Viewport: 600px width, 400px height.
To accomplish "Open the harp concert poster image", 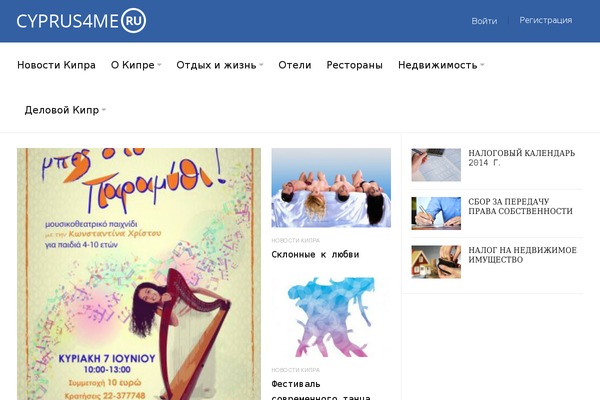I will [139, 274].
